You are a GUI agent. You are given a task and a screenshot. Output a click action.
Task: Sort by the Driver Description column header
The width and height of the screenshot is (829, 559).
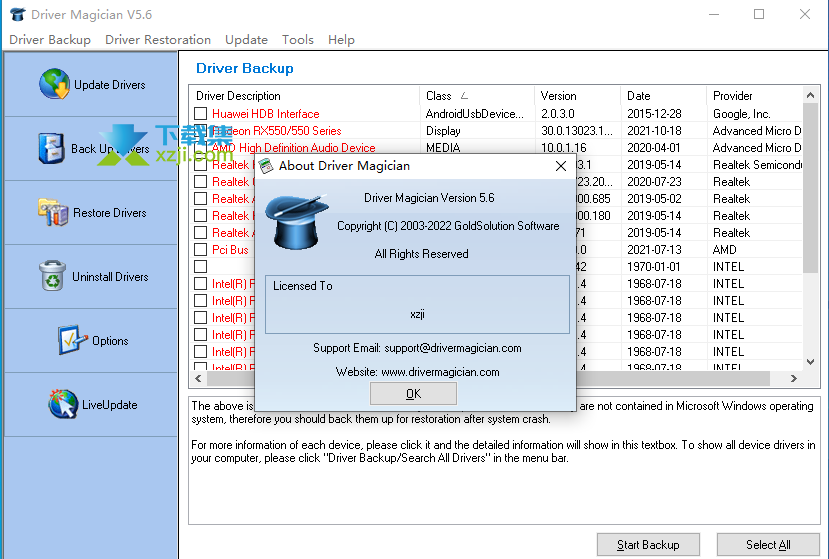(304, 96)
